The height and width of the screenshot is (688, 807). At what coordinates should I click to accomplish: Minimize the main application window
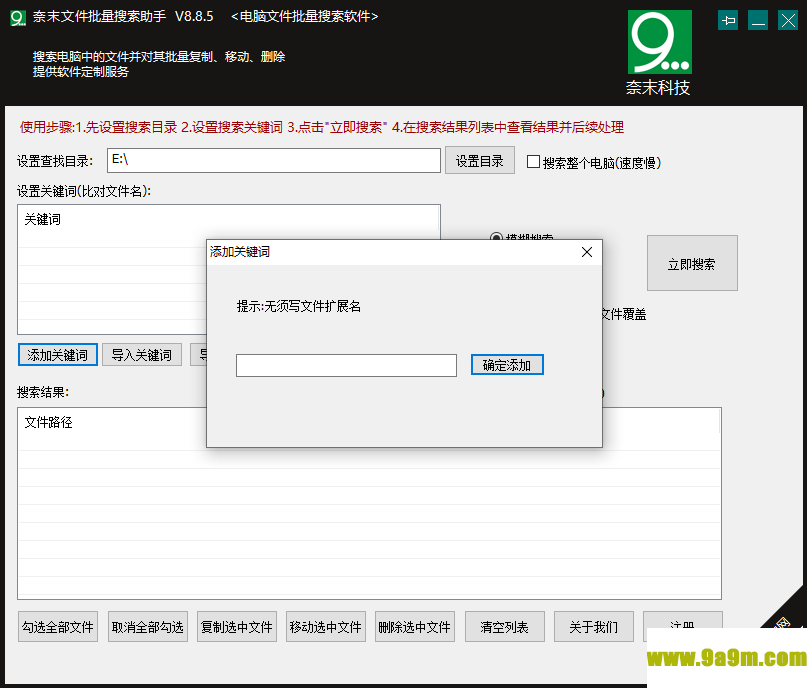click(x=758, y=21)
